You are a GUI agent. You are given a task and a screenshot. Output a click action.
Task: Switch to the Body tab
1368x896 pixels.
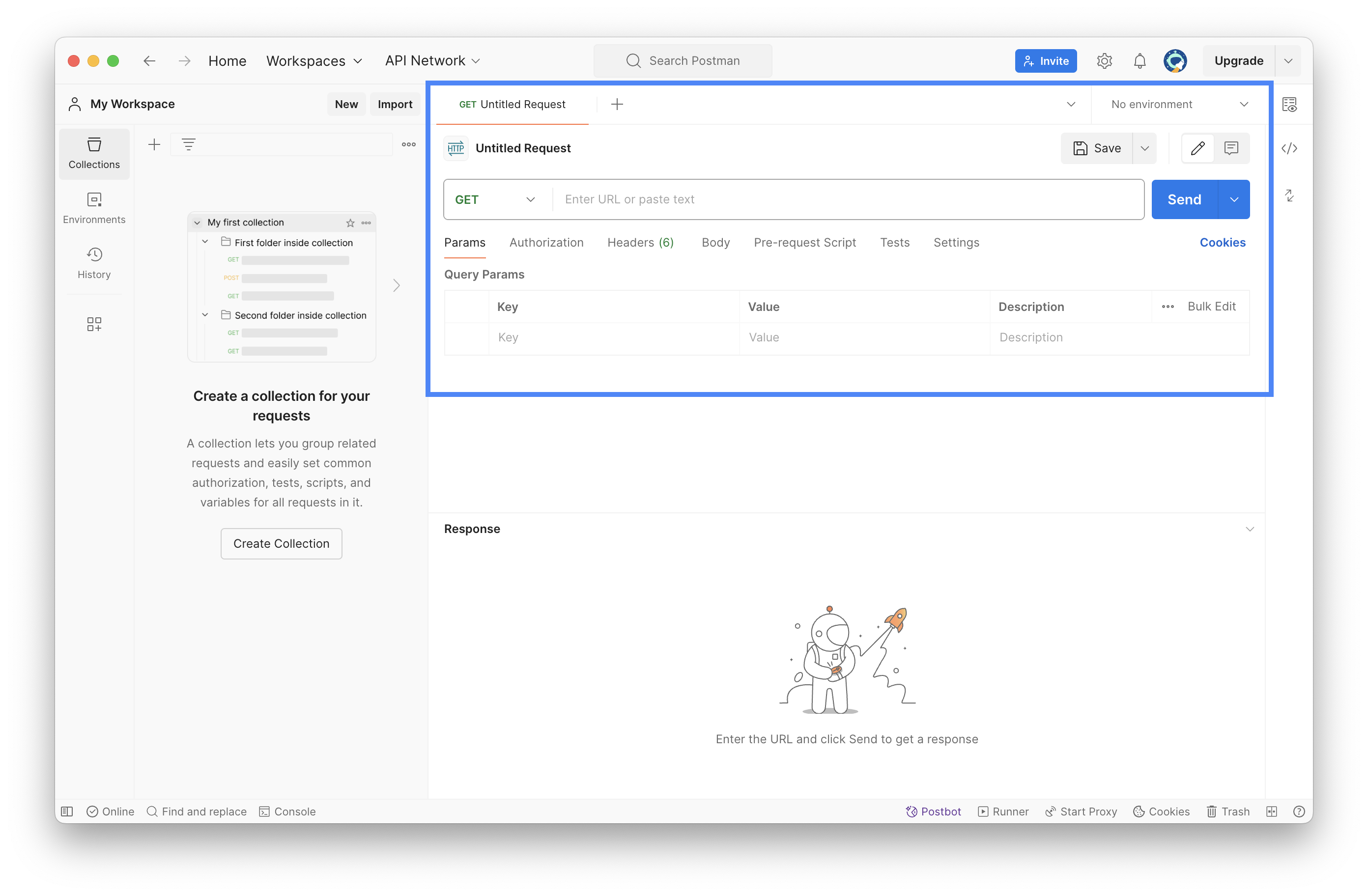tap(715, 243)
